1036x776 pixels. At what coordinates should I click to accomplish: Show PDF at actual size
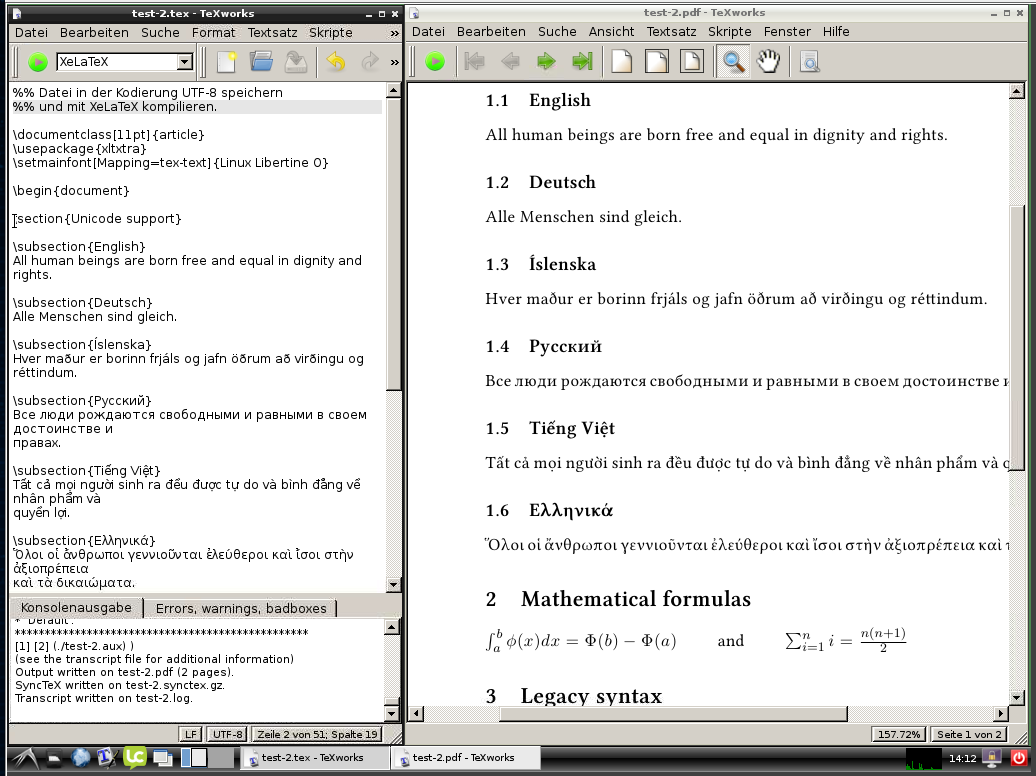tap(622, 62)
